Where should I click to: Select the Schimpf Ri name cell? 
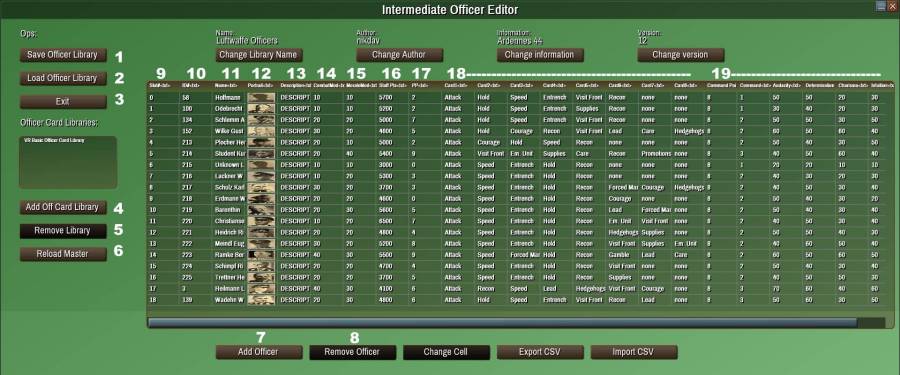click(x=229, y=266)
